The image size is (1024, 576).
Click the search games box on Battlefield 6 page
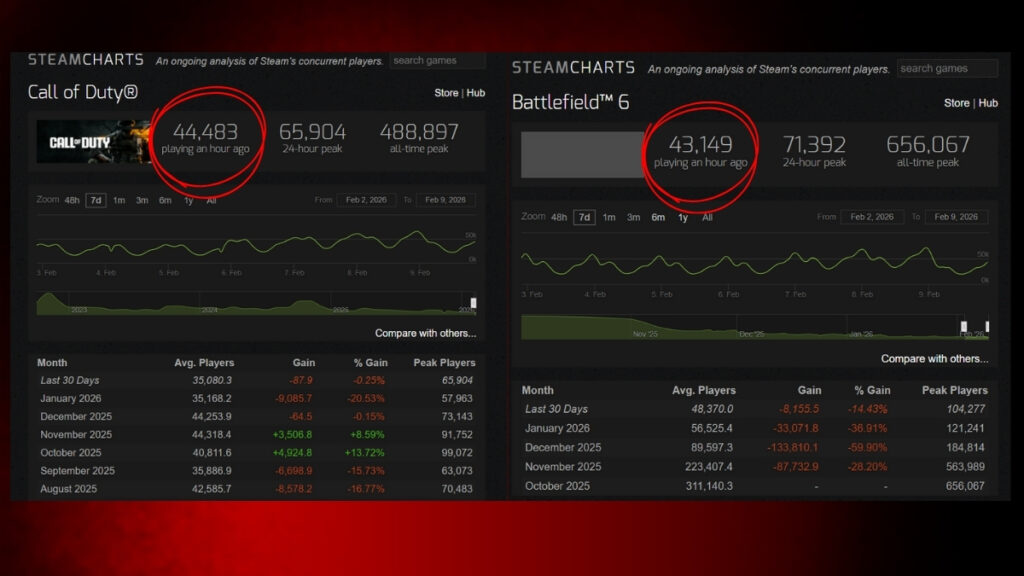tap(947, 67)
